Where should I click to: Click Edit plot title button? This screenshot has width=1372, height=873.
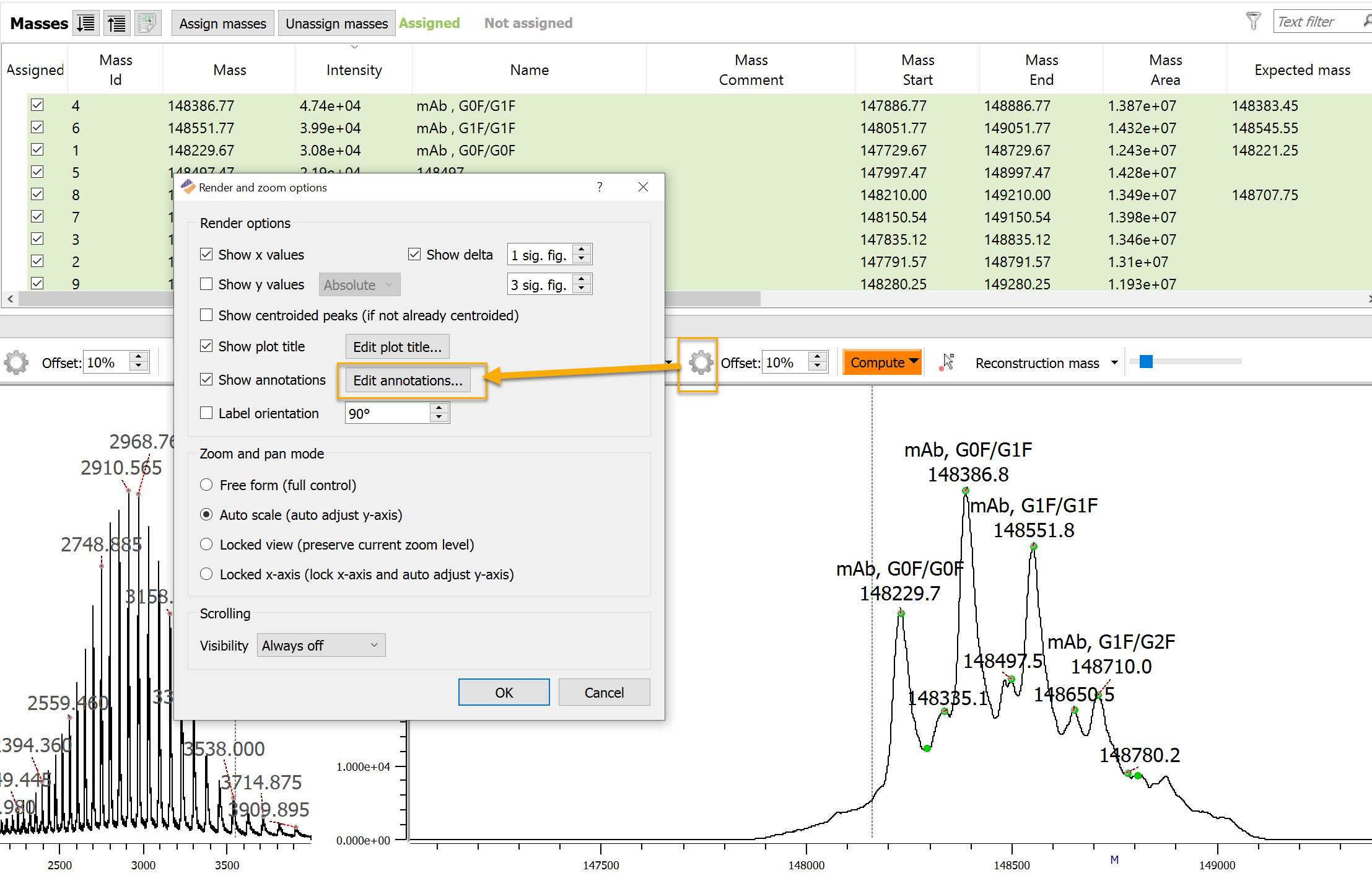pyautogui.click(x=398, y=347)
